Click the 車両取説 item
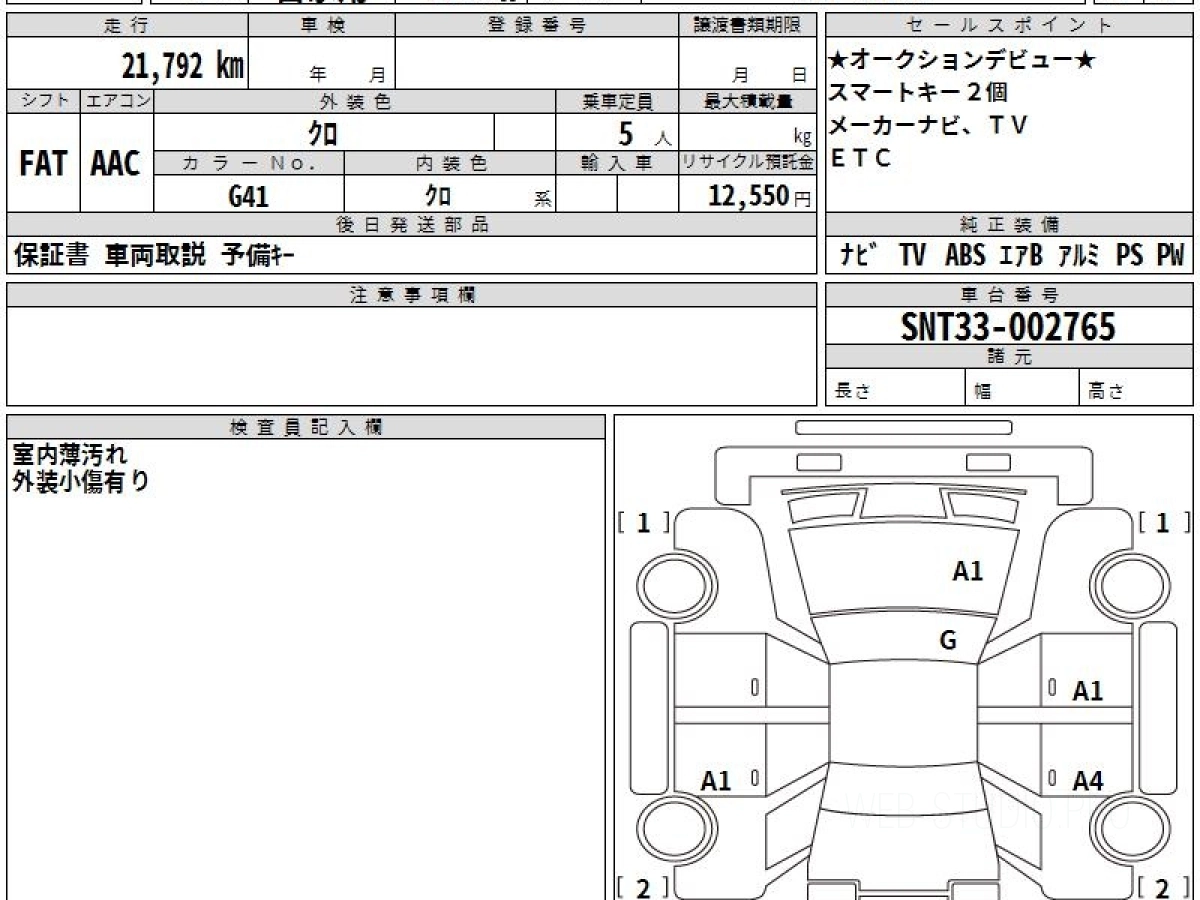This screenshot has height=900, width=1200. click(155, 256)
